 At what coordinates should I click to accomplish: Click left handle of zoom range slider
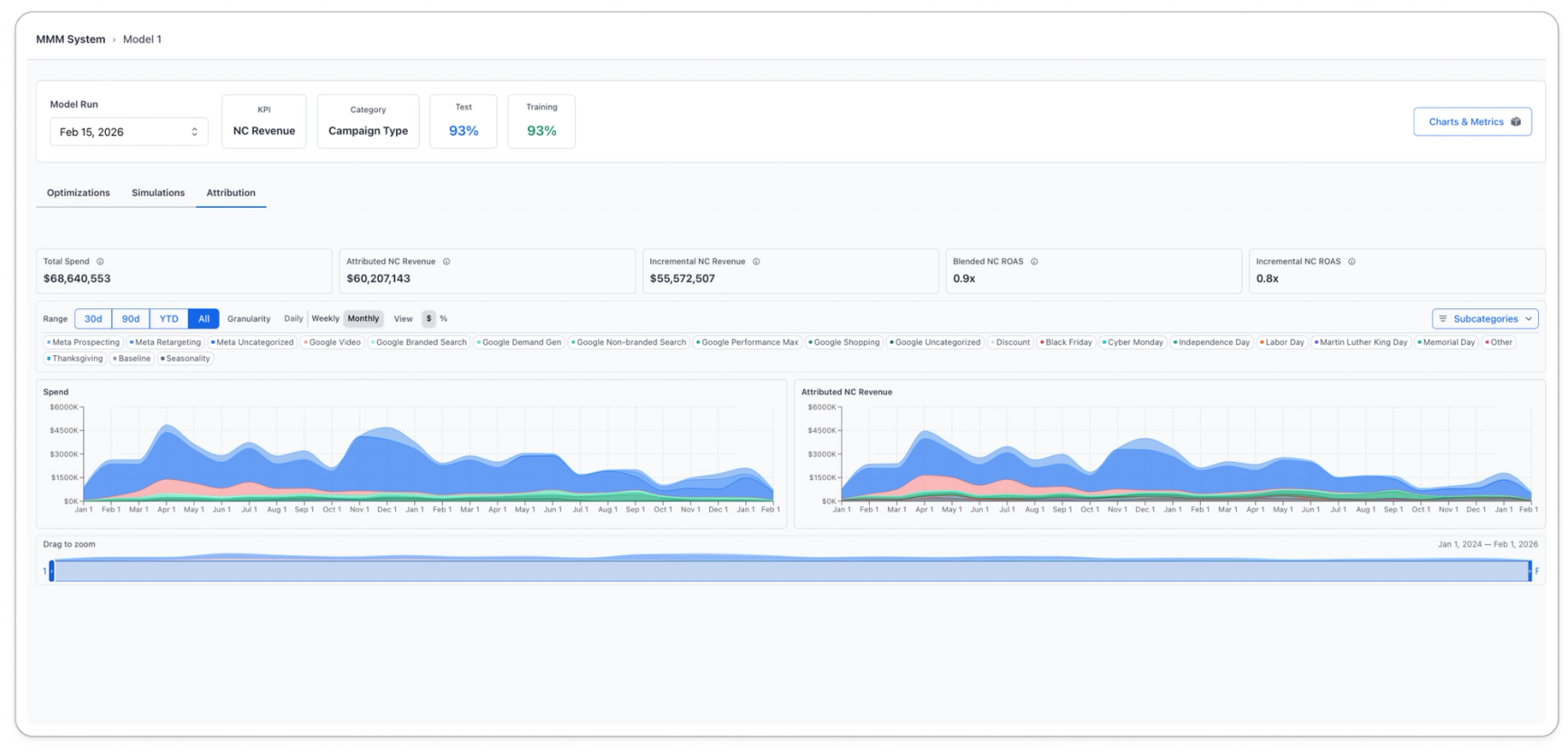tap(52, 570)
